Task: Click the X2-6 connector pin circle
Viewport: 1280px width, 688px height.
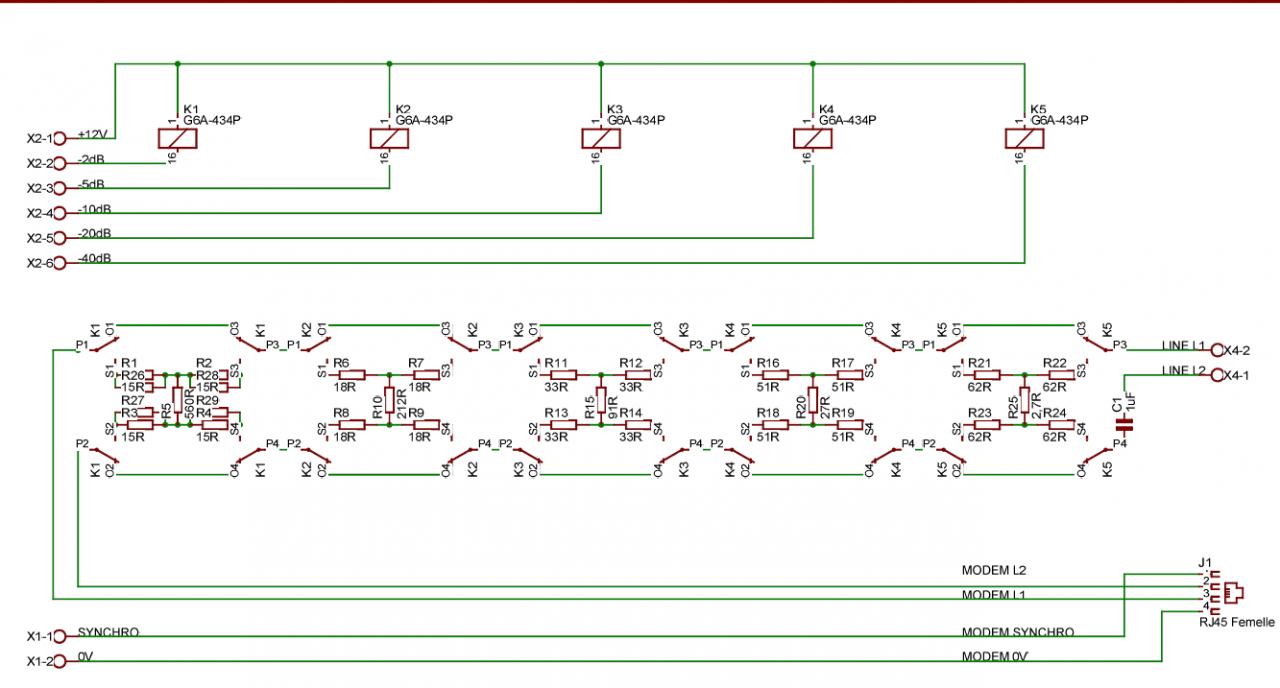Action: [x=59, y=263]
